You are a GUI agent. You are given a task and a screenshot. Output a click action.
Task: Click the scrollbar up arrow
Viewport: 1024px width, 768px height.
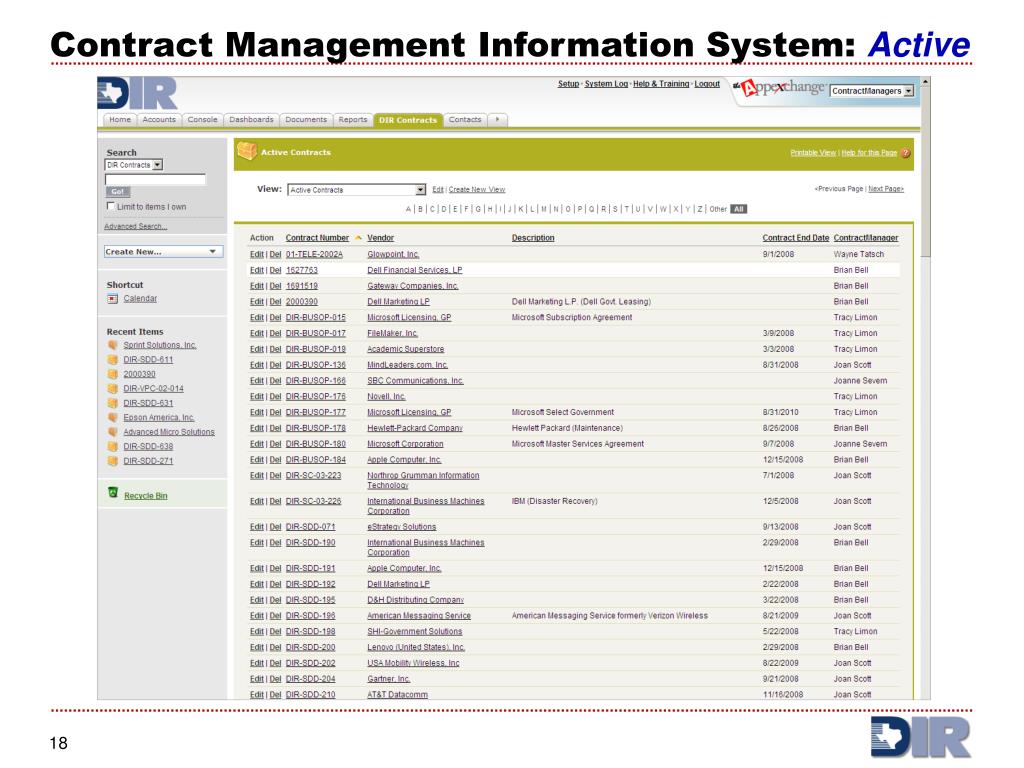(x=925, y=82)
